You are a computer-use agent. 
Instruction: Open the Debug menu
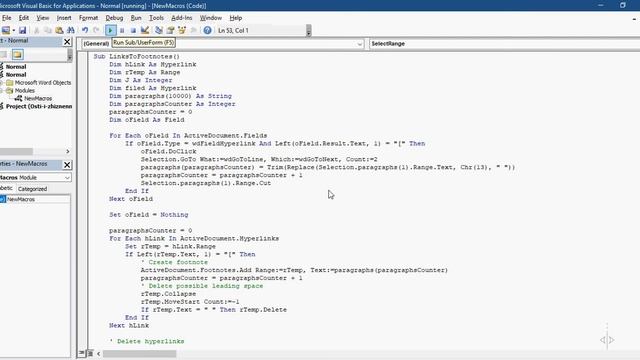[x=114, y=18]
